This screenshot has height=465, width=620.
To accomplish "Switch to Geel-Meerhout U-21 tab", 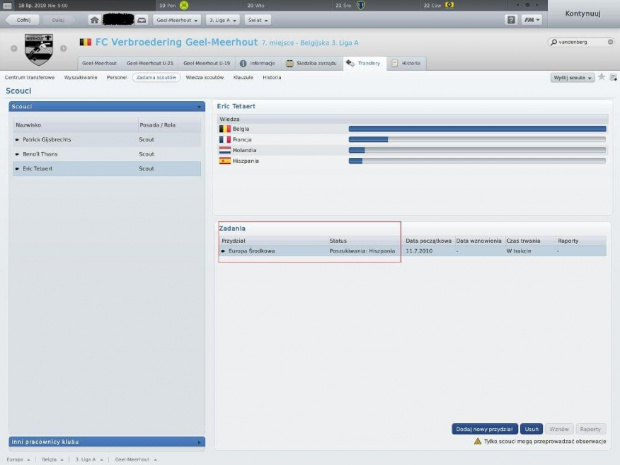I will tap(149, 63).
